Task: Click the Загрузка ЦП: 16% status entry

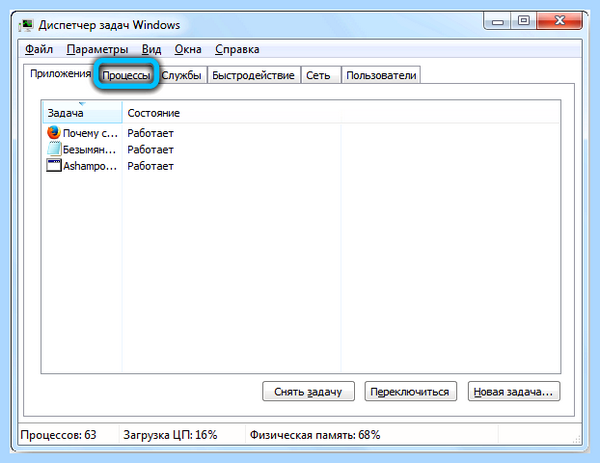Action: 170,435
